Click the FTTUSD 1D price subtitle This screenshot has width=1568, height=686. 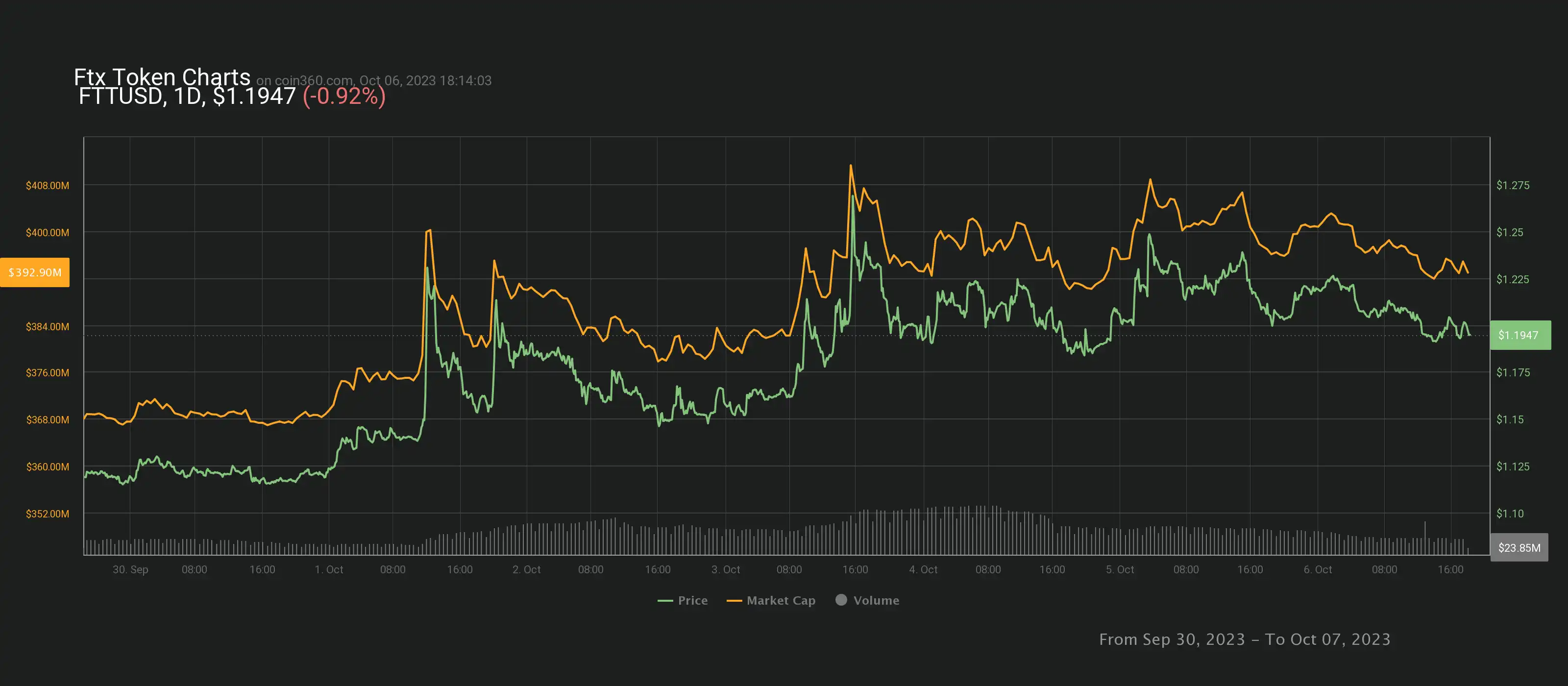click(x=187, y=96)
